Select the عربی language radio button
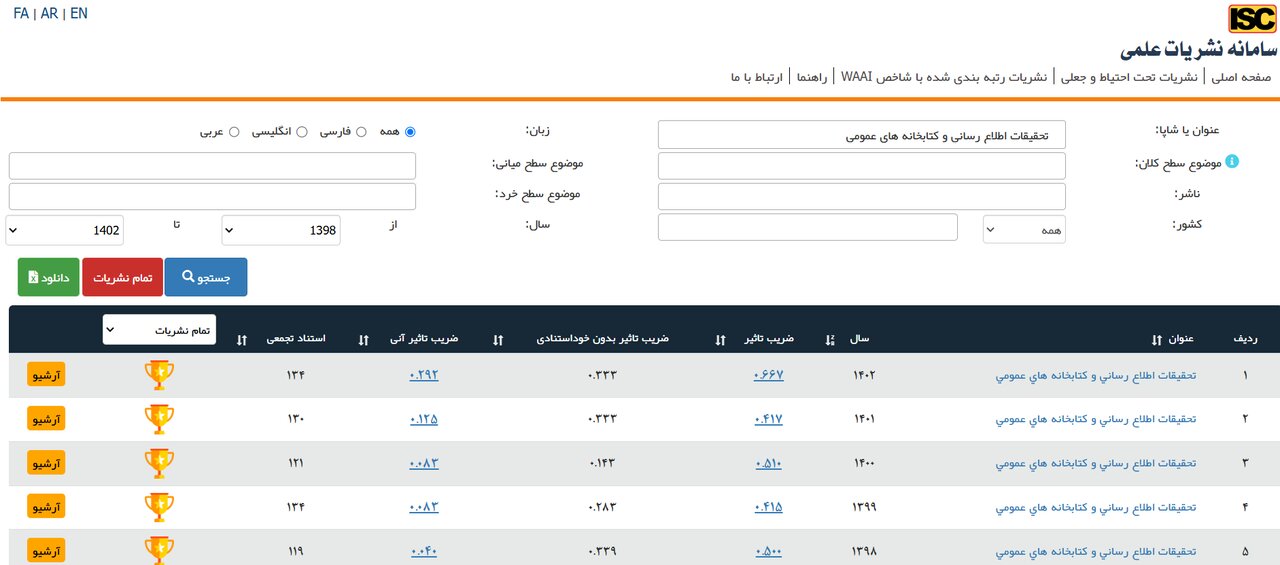Image resolution: width=1280 pixels, height=565 pixels. [x=234, y=132]
